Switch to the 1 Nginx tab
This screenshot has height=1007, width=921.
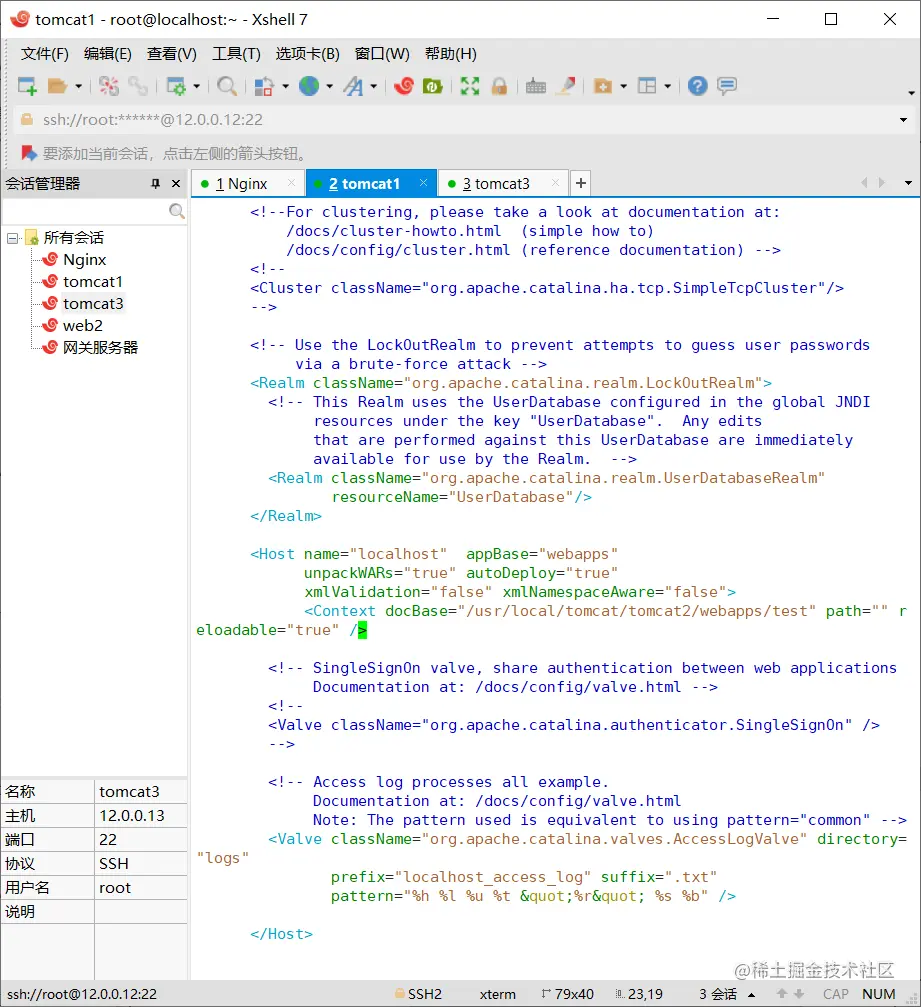tap(241, 184)
